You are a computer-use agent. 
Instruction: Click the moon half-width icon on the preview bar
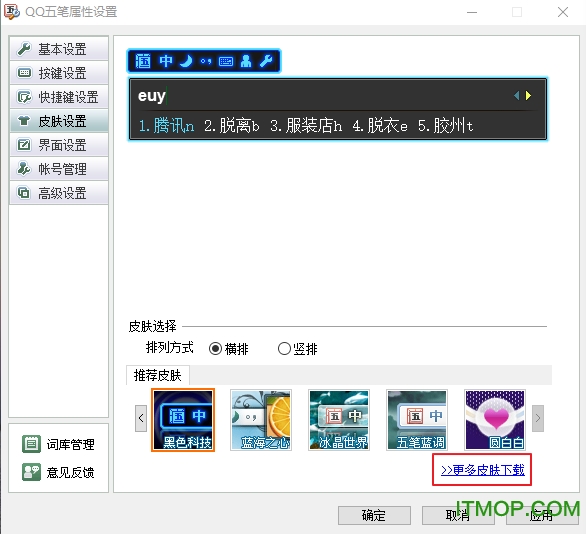[x=186, y=61]
